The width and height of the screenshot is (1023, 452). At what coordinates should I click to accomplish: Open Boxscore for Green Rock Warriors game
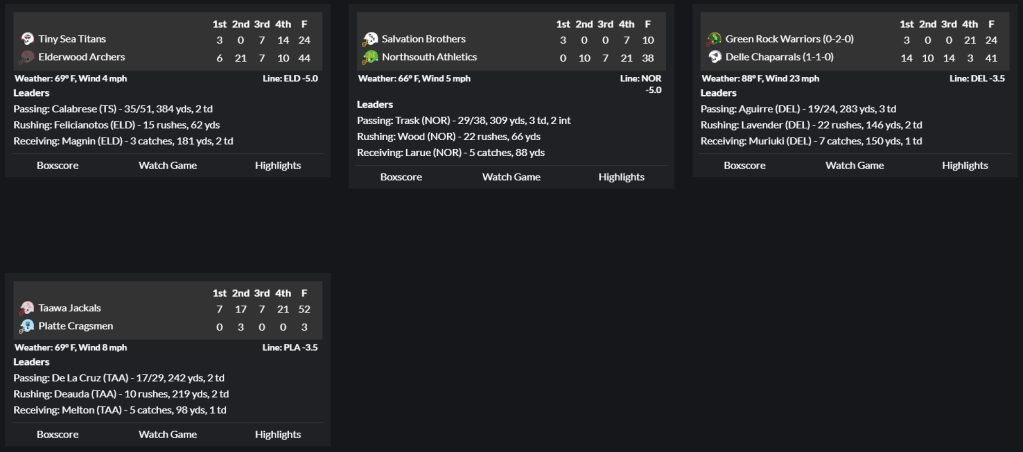click(745, 165)
